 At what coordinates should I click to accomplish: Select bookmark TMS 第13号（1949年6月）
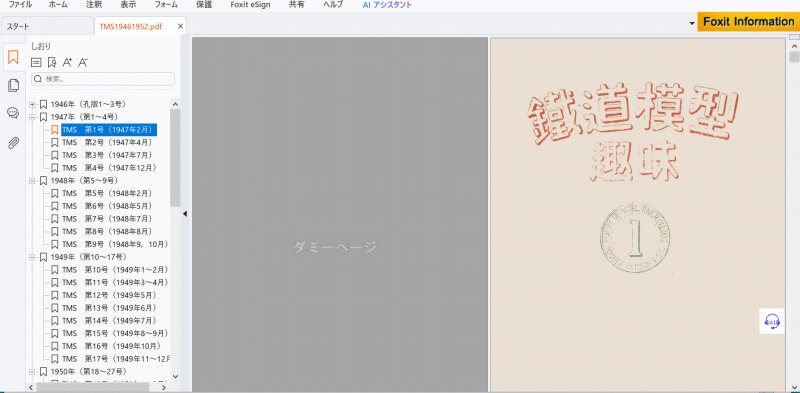[x=109, y=308]
